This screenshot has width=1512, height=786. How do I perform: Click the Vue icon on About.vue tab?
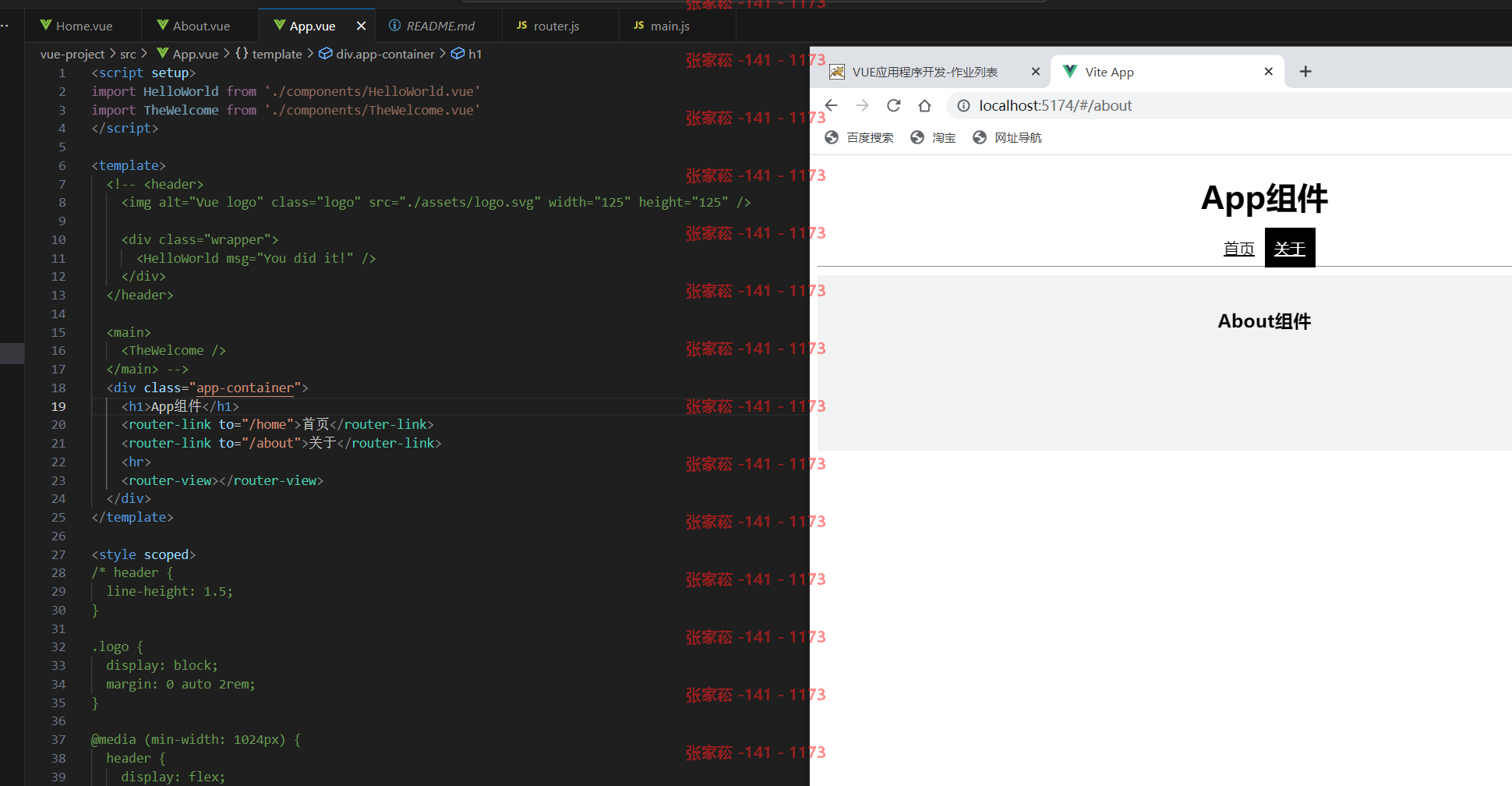pos(163,26)
